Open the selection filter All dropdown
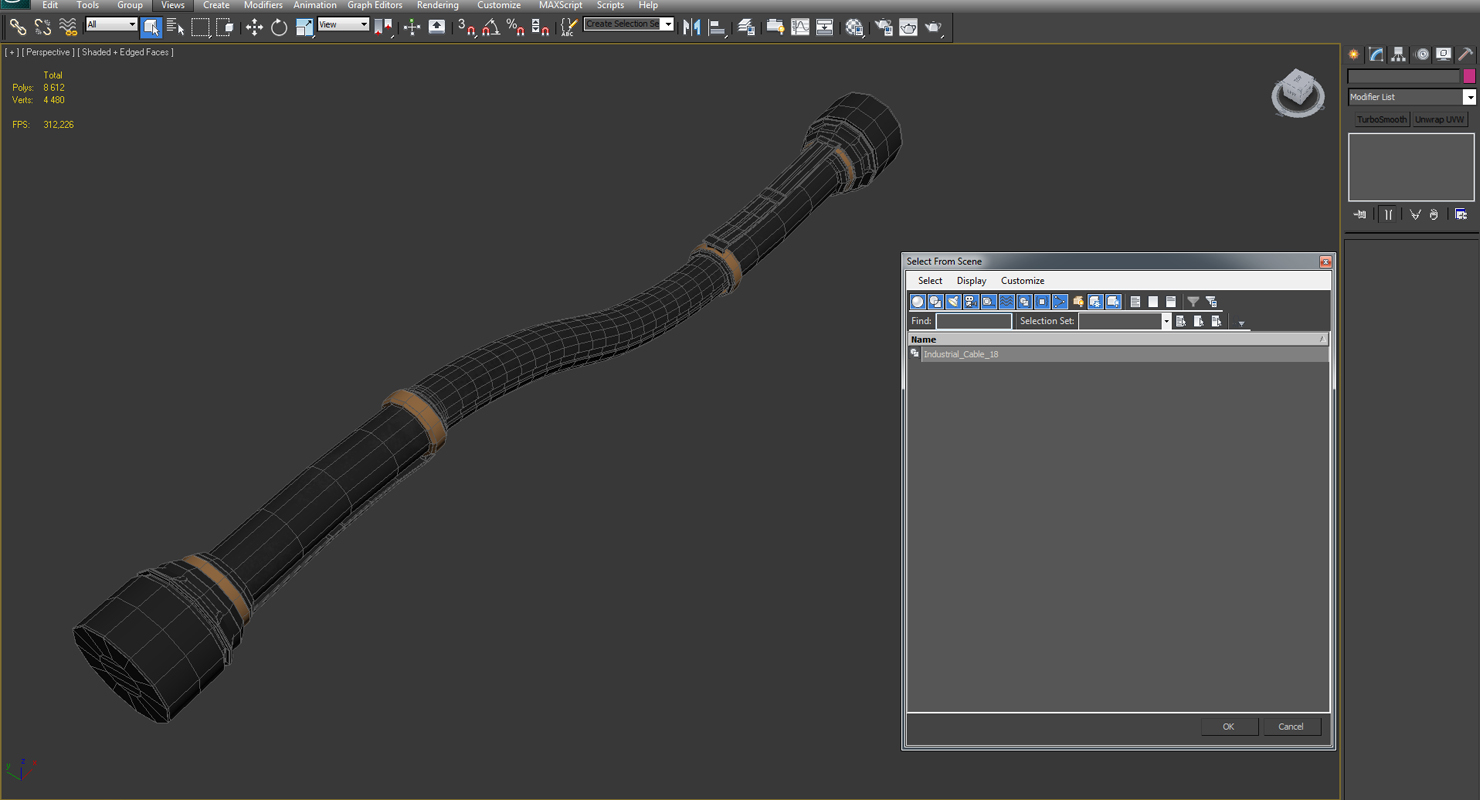 pyautogui.click(x=111, y=24)
